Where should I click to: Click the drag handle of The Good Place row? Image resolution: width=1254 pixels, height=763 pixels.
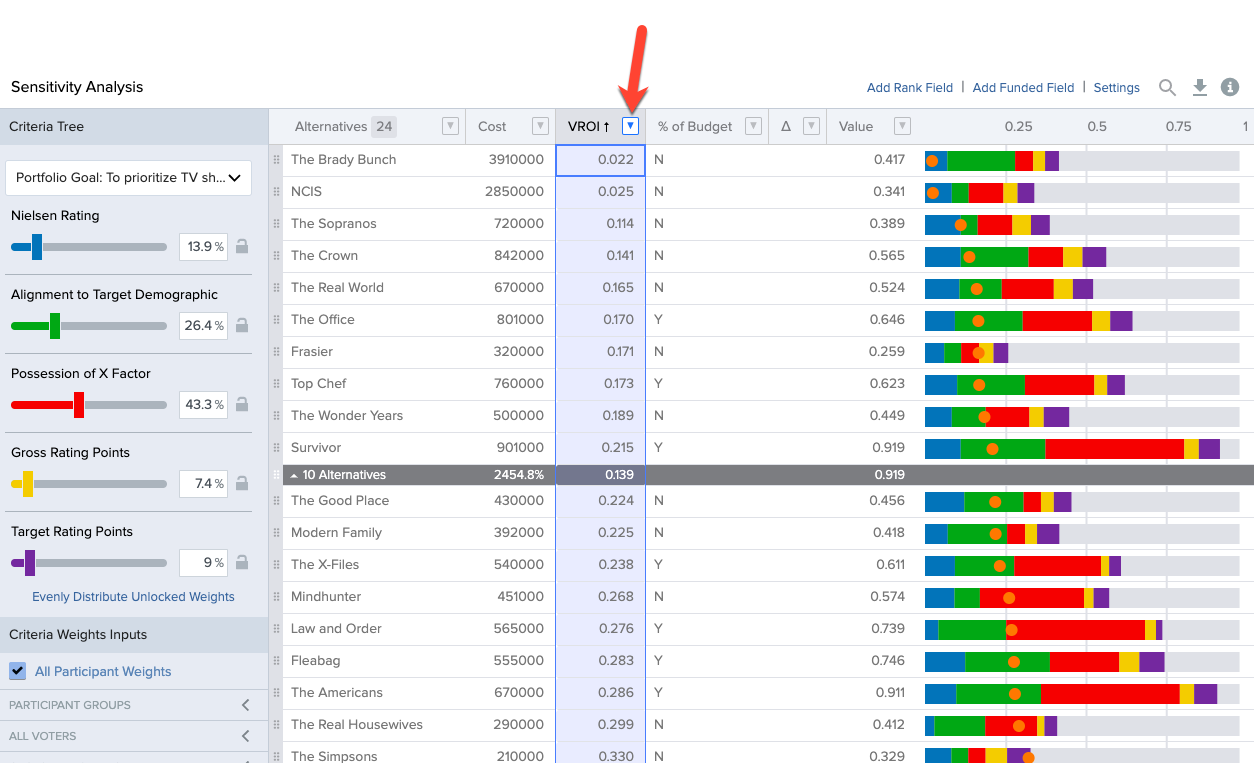[276, 501]
